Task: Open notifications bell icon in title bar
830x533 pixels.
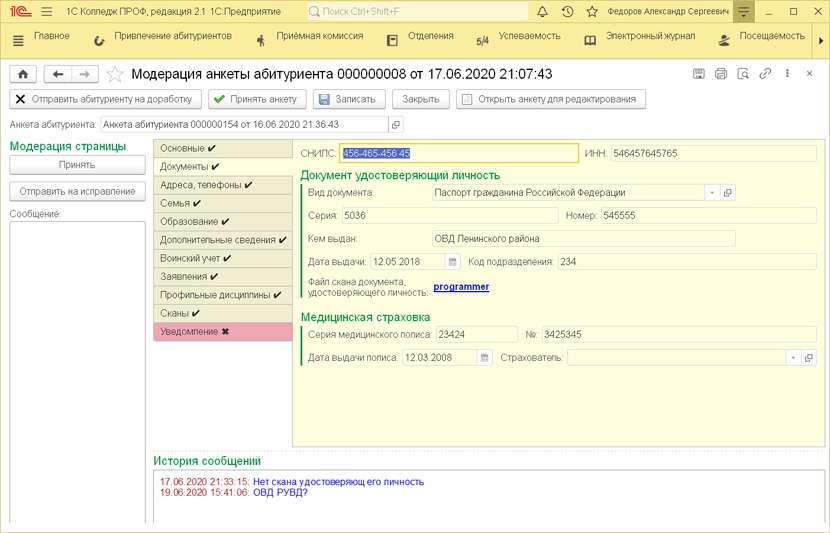Action: [542, 12]
